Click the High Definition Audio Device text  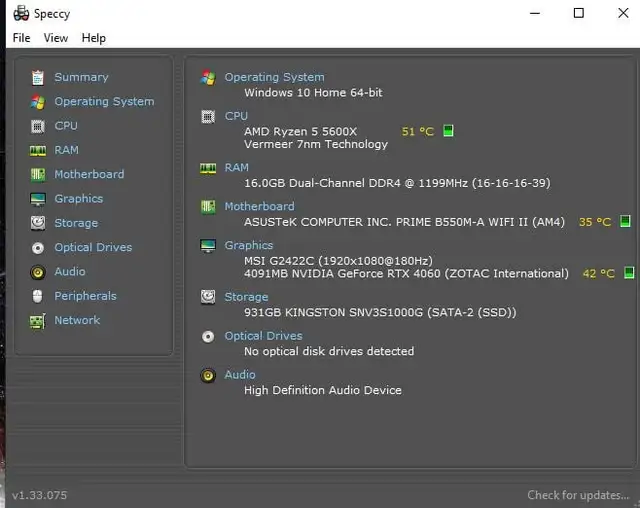tap(323, 390)
